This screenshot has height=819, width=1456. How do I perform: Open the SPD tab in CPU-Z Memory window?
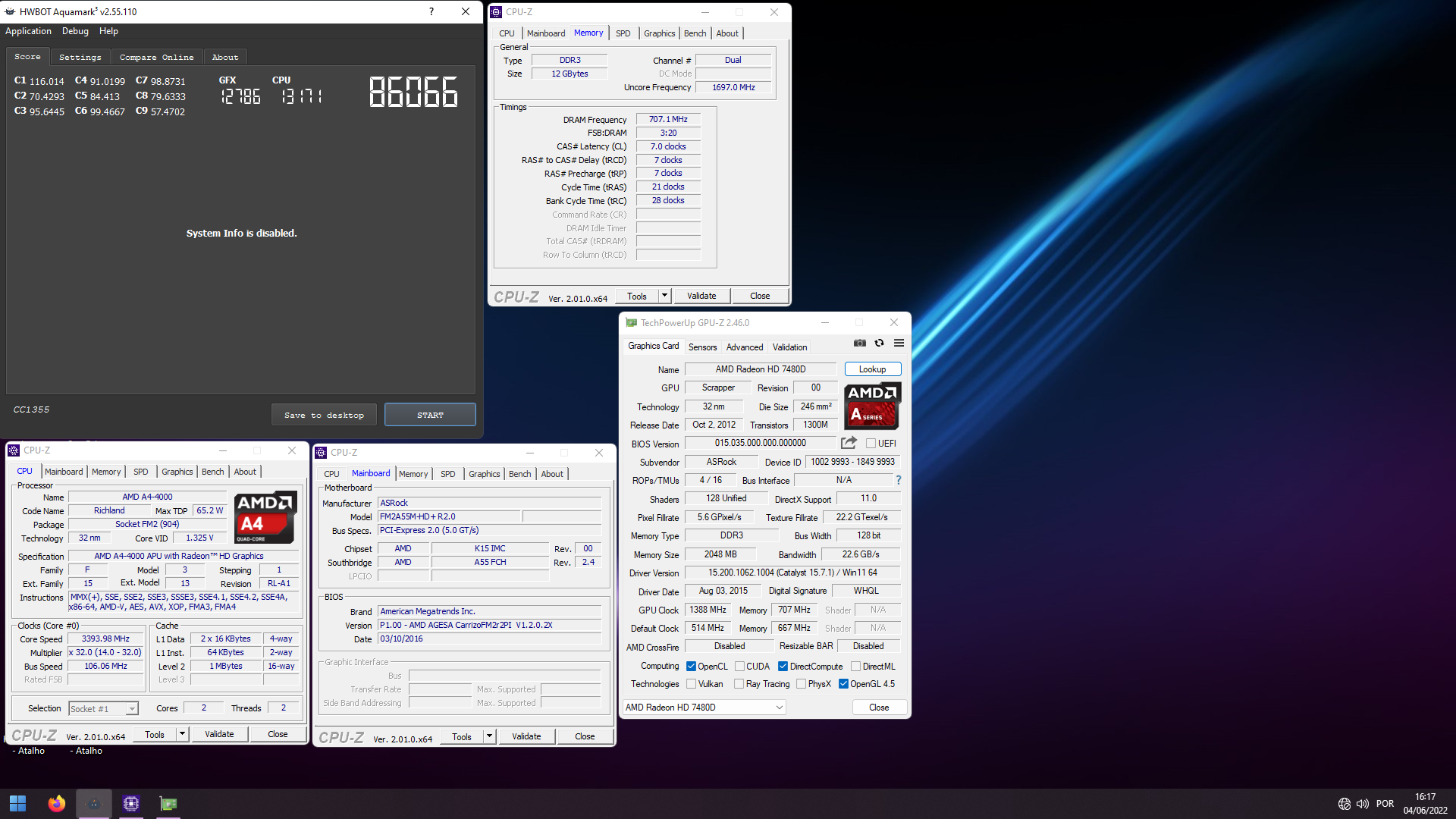click(x=623, y=33)
